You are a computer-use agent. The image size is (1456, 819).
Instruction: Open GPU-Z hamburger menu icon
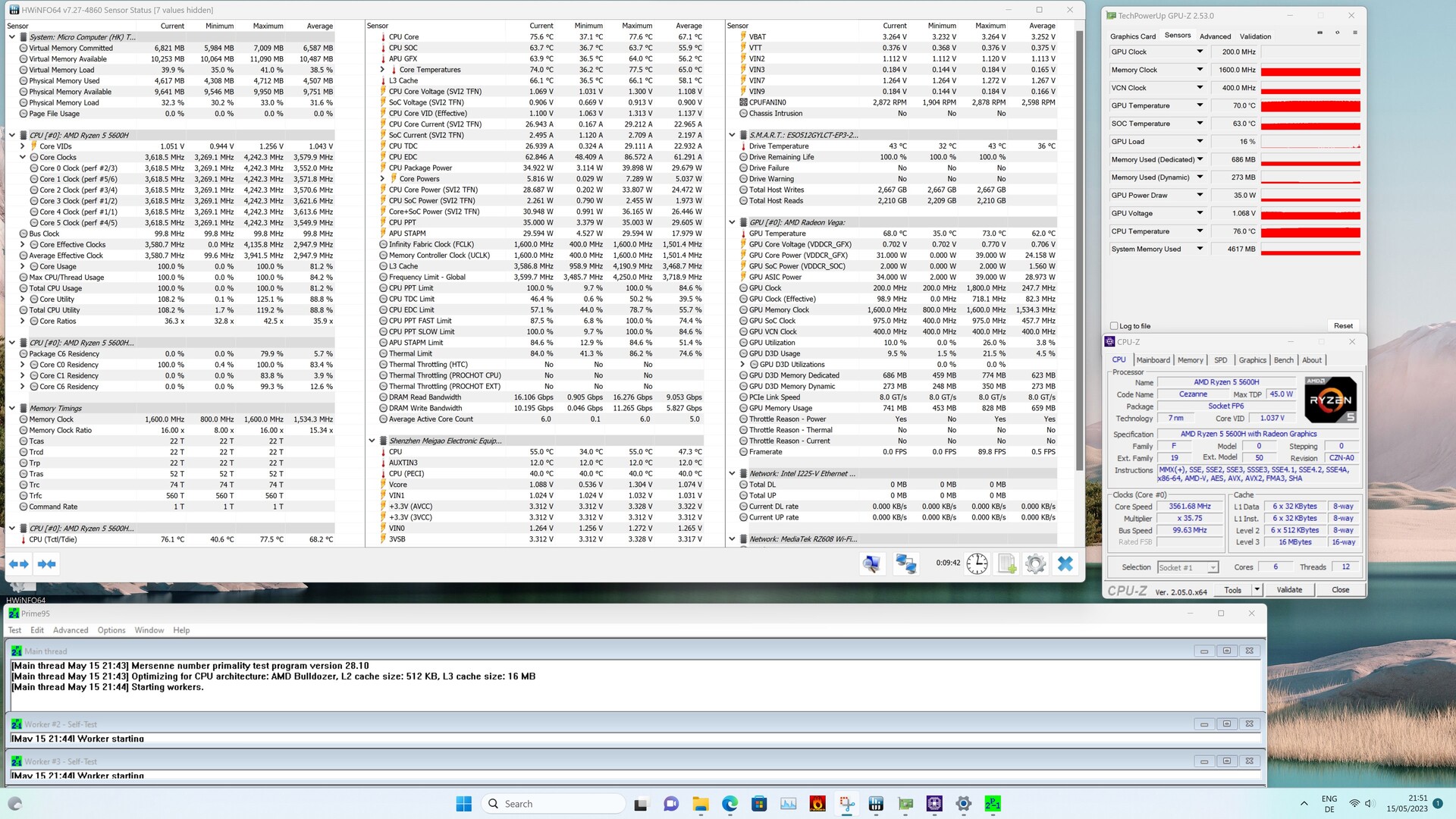point(1355,33)
